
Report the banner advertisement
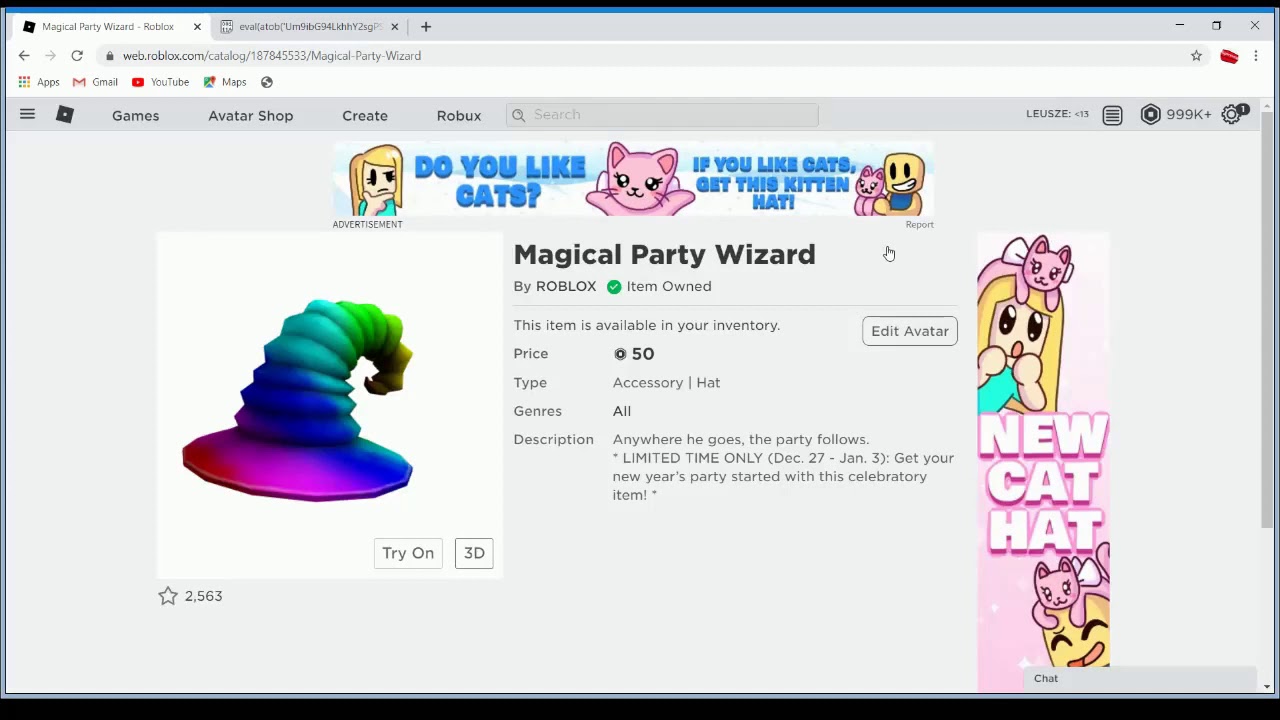pos(919,225)
